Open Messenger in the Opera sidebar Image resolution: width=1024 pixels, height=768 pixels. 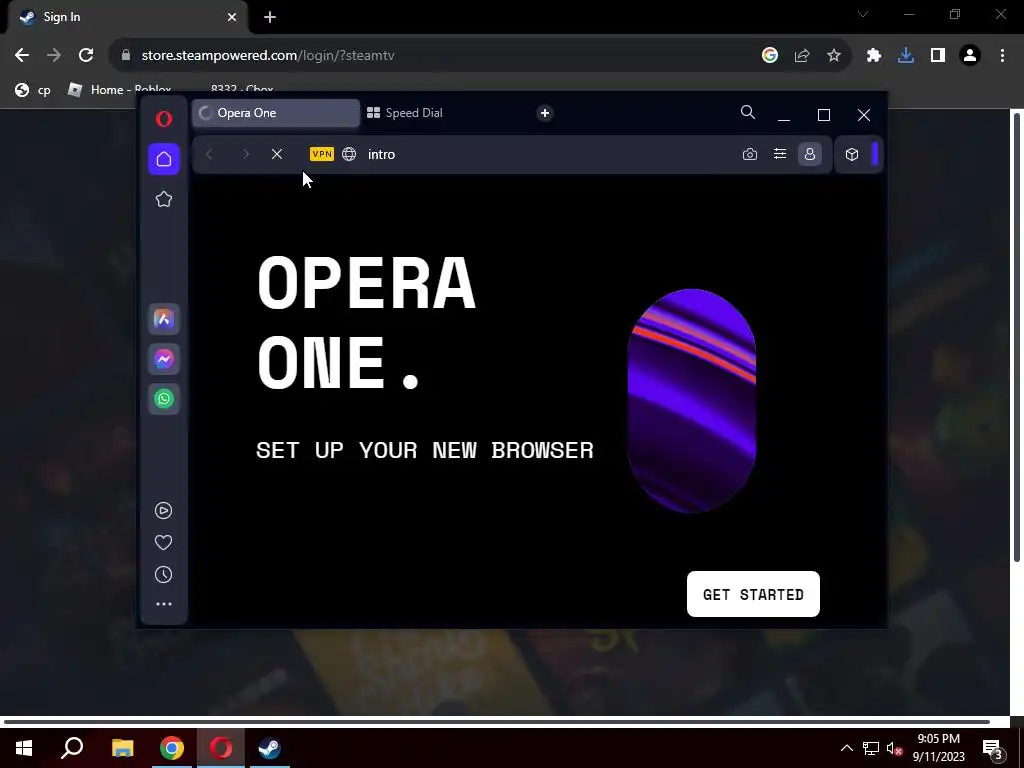point(164,359)
